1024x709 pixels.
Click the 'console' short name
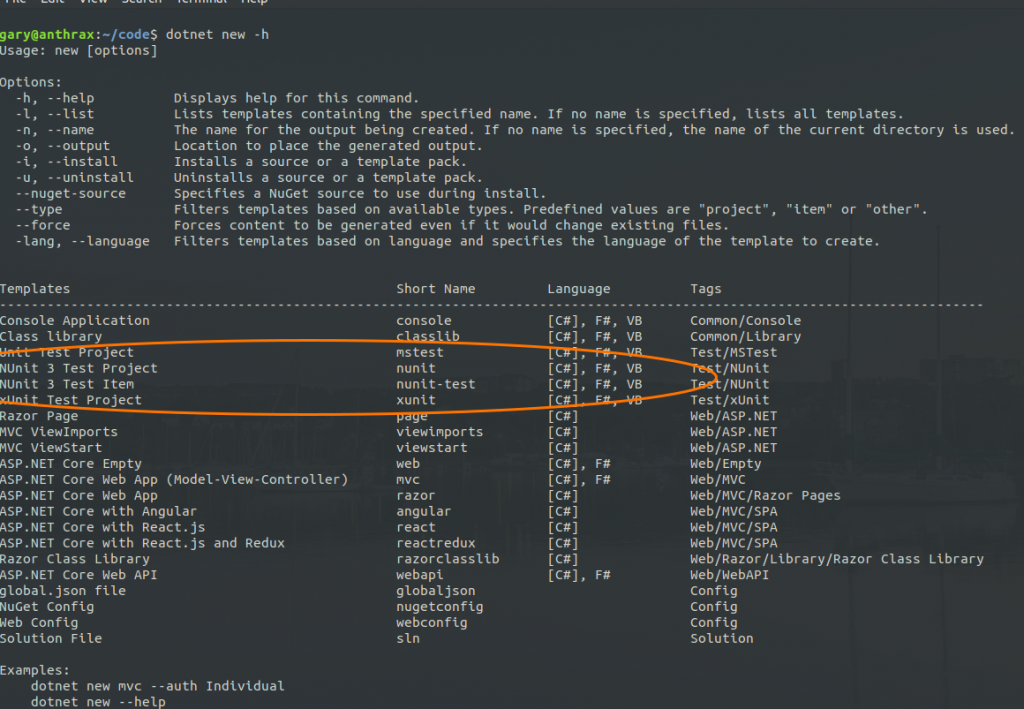pos(424,321)
